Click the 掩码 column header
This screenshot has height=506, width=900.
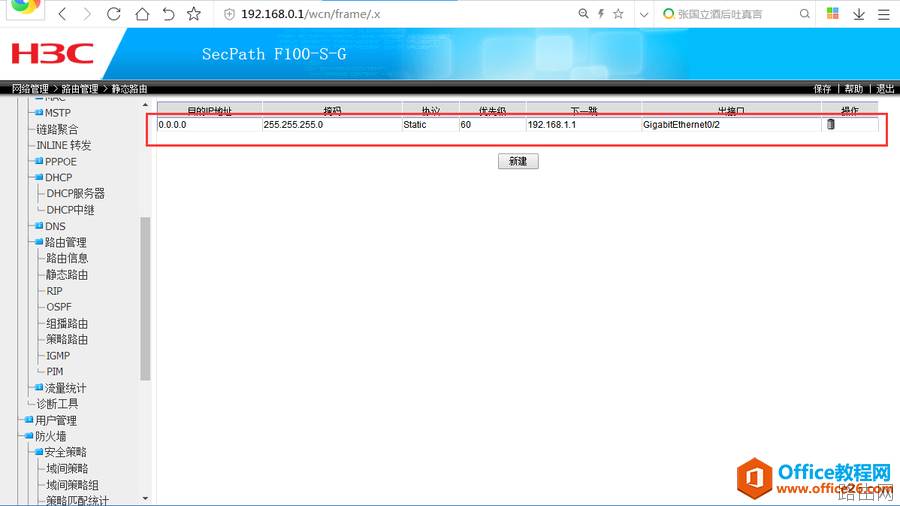[332, 111]
